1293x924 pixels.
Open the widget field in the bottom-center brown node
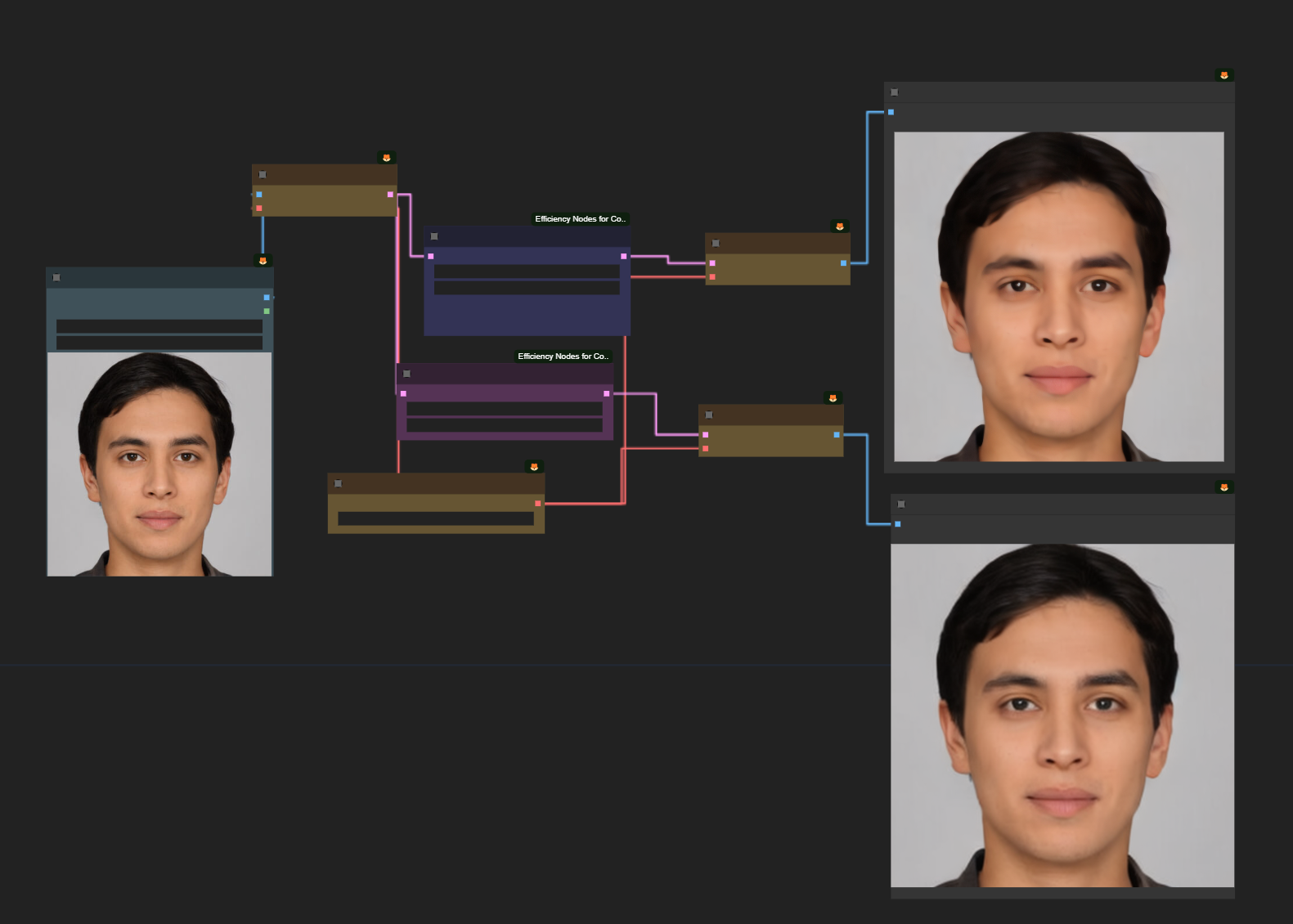pyautogui.click(x=435, y=519)
